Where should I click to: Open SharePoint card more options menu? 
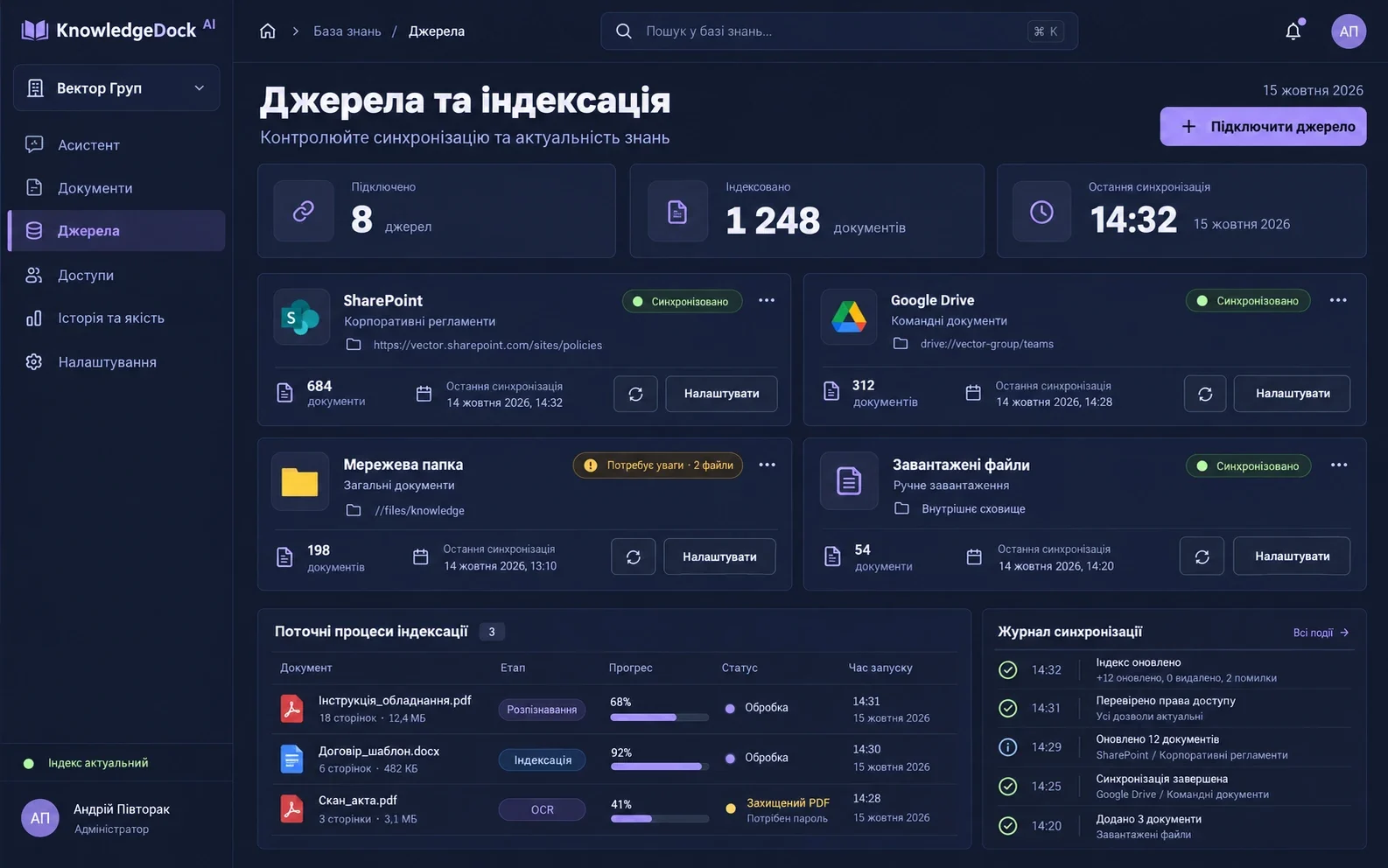tap(767, 300)
